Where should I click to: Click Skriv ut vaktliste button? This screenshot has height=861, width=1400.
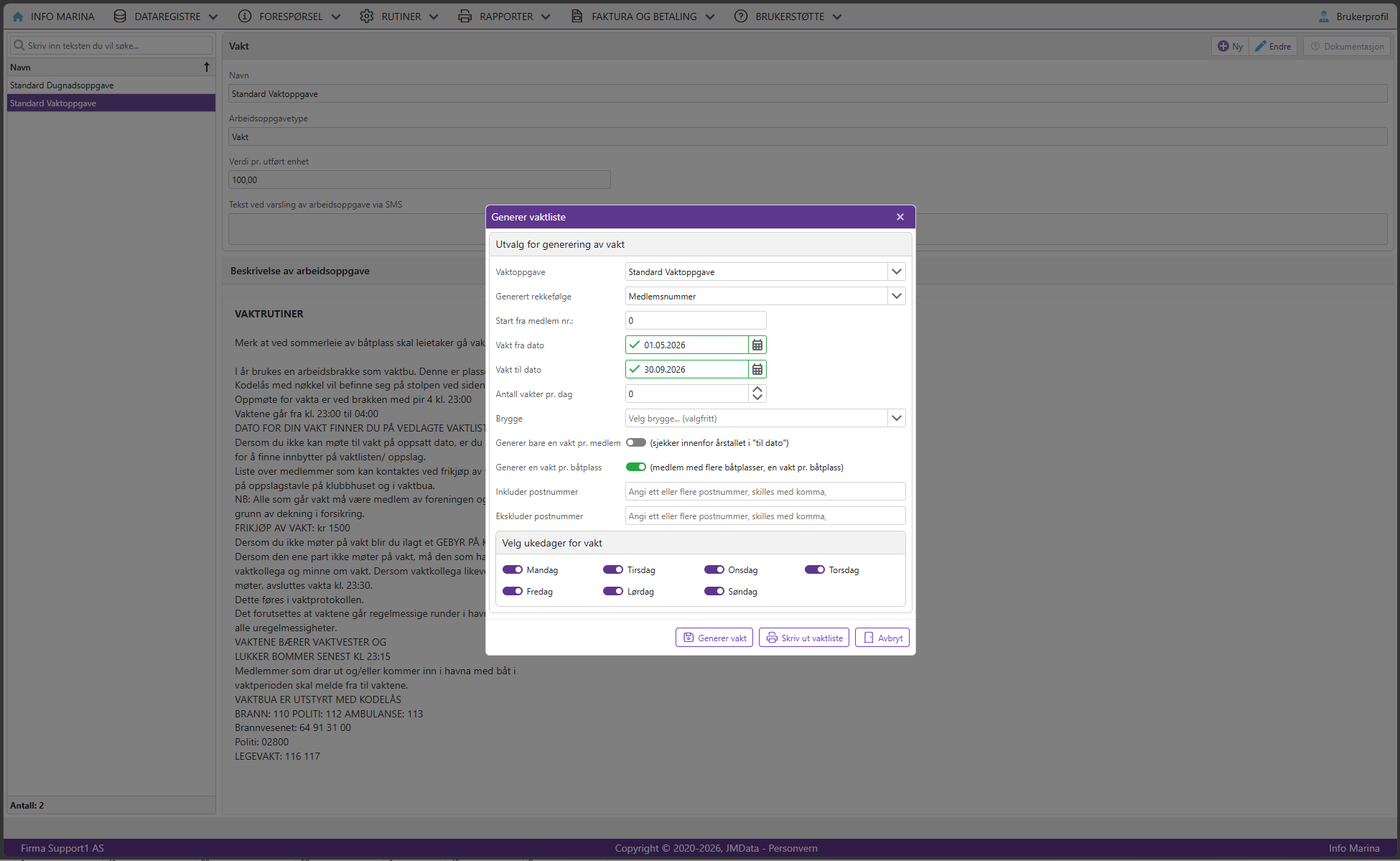804,638
